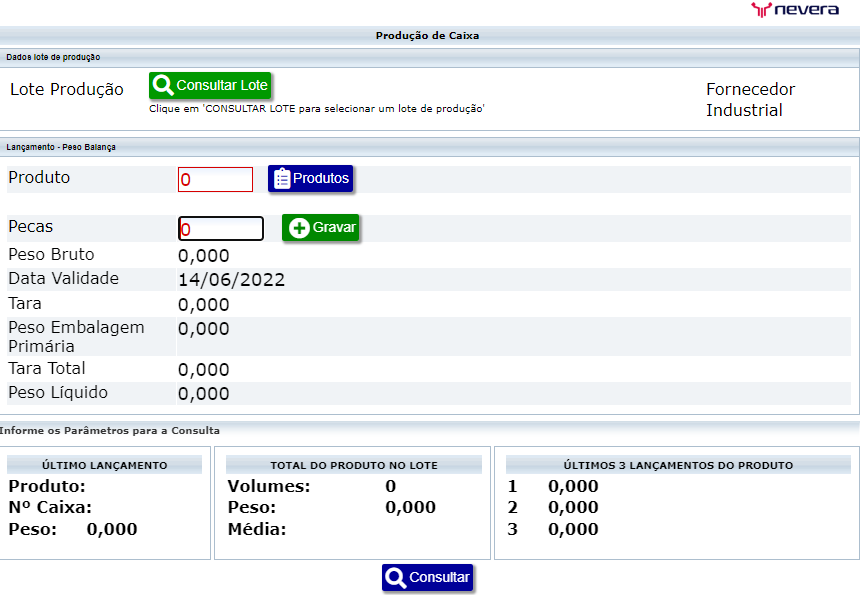Run the Consultar query at the bottom
This screenshot has width=860, height=595.
click(427, 577)
